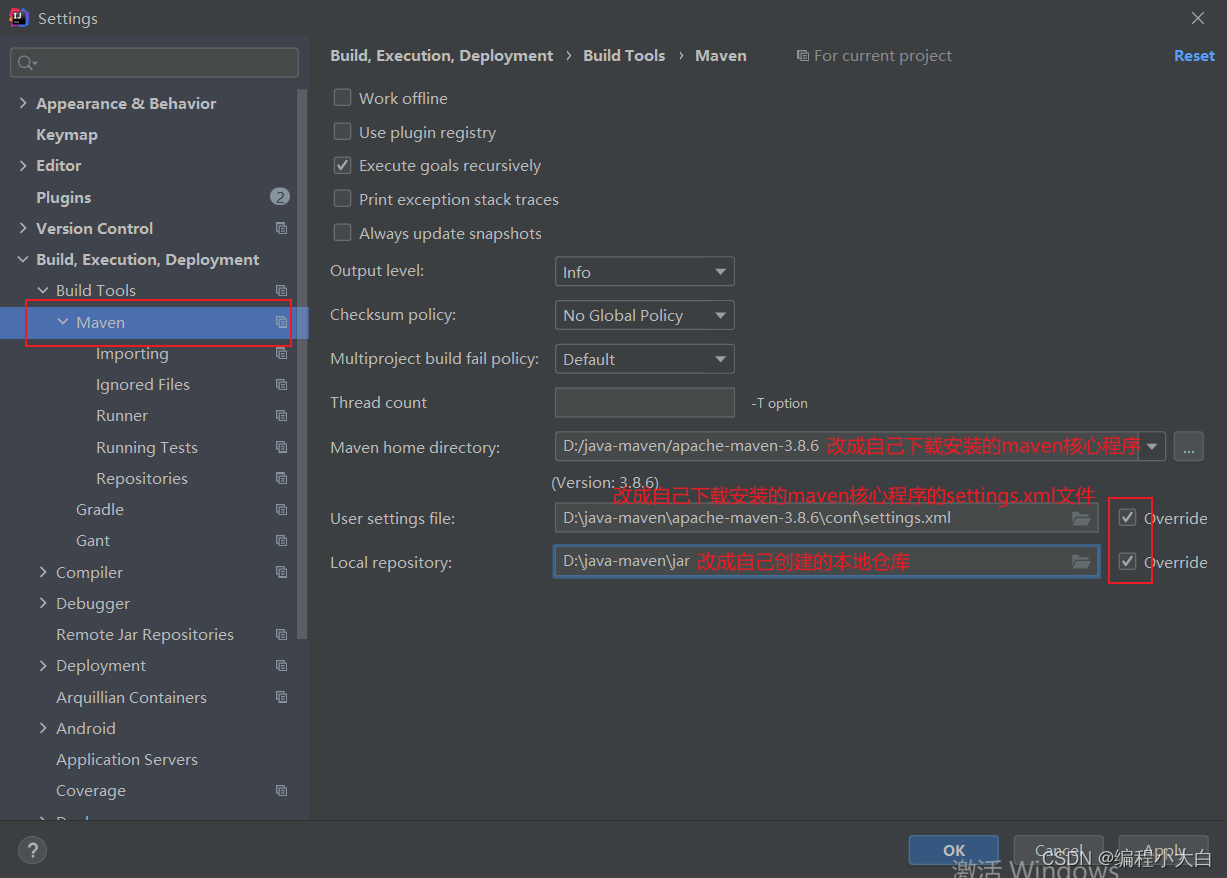Expand the Debugger node
This screenshot has width=1227, height=878.
coord(43,603)
